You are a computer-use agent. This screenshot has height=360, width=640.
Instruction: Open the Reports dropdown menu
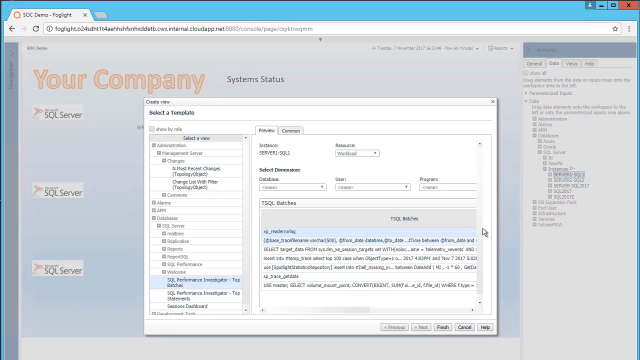(501, 48)
